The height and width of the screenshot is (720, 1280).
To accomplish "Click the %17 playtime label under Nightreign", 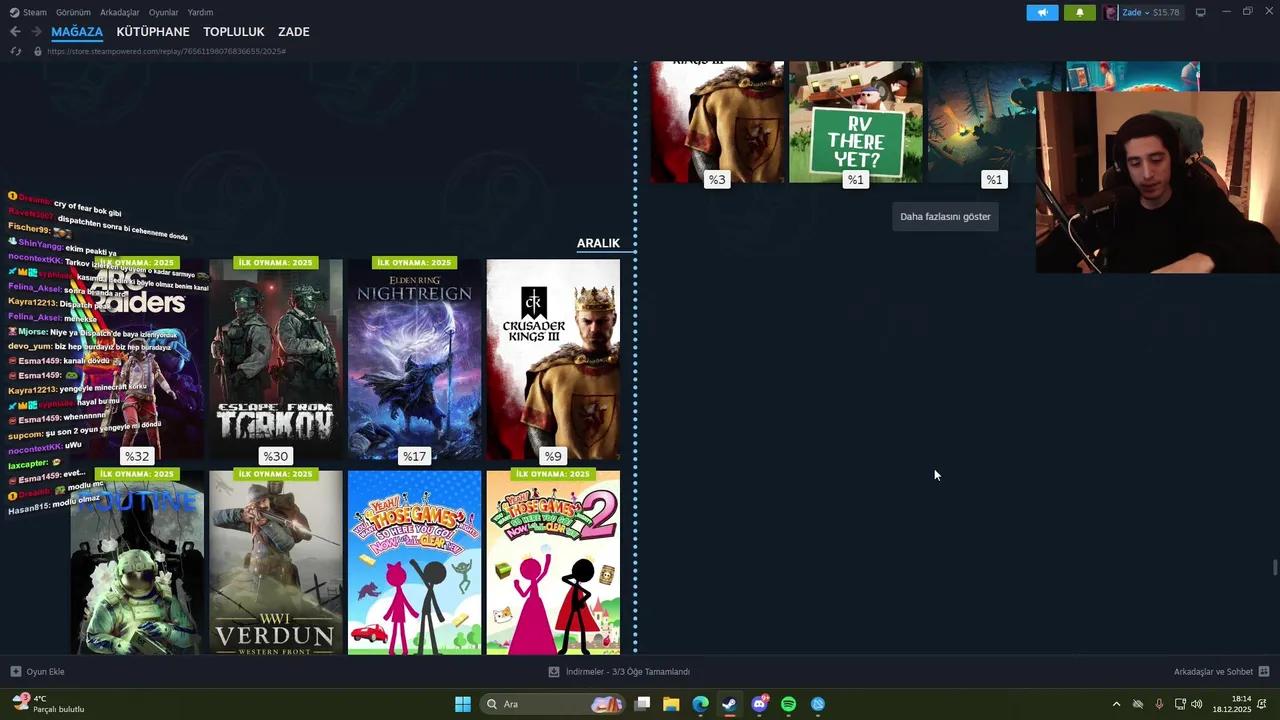I will [x=414, y=456].
